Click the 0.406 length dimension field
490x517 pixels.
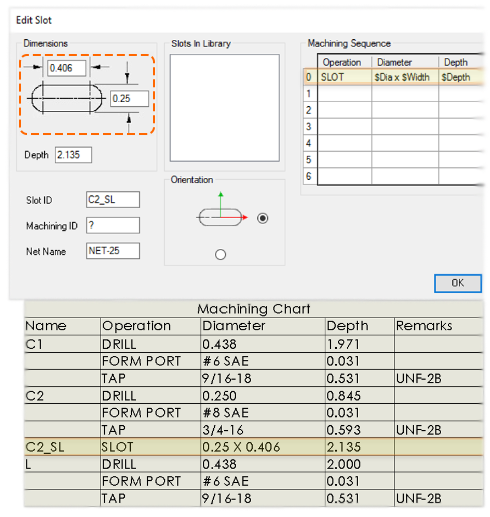66,68
